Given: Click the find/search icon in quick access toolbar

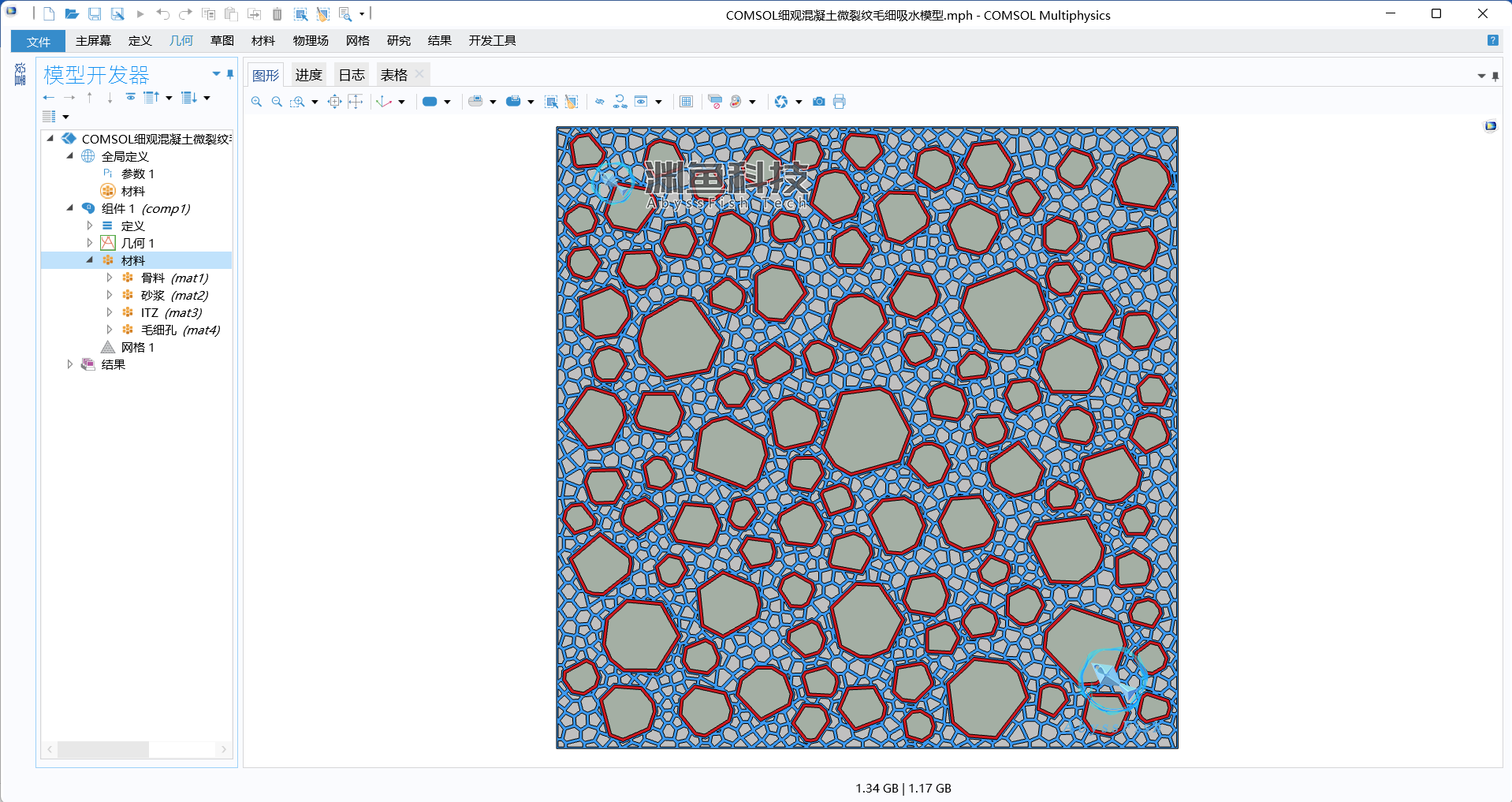Looking at the screenshot, I should pyautogui.click(x=345, y=13).
